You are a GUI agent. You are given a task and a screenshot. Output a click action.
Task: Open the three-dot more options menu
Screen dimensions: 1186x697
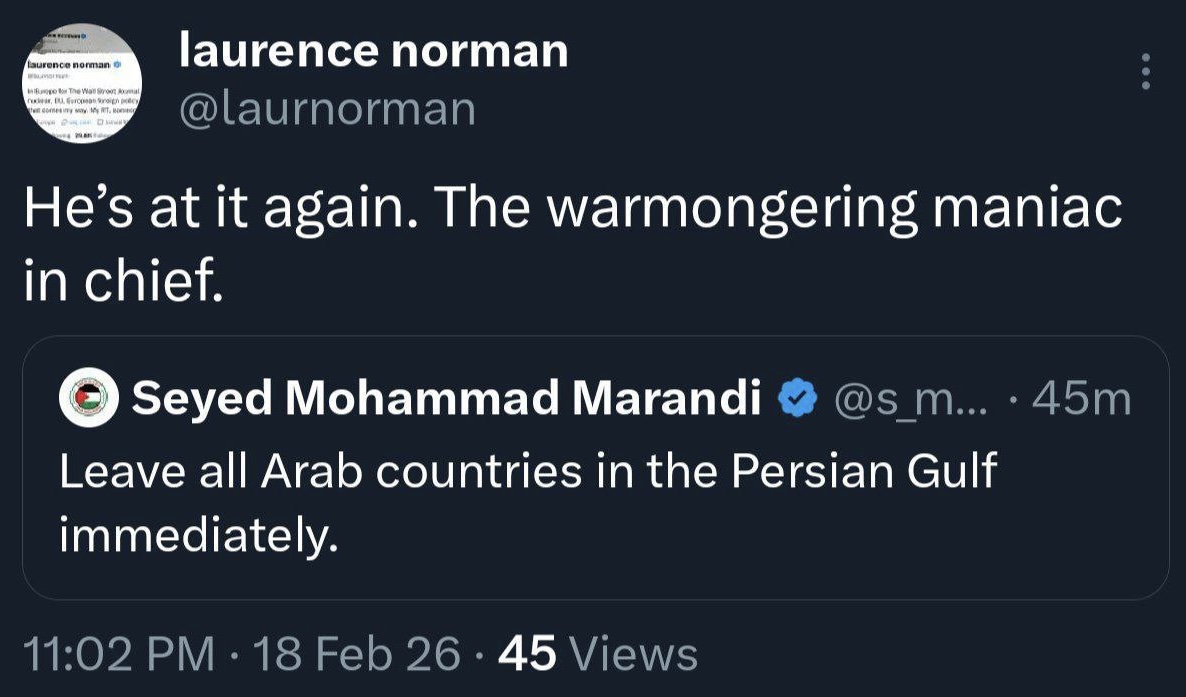click(1146, 71)
